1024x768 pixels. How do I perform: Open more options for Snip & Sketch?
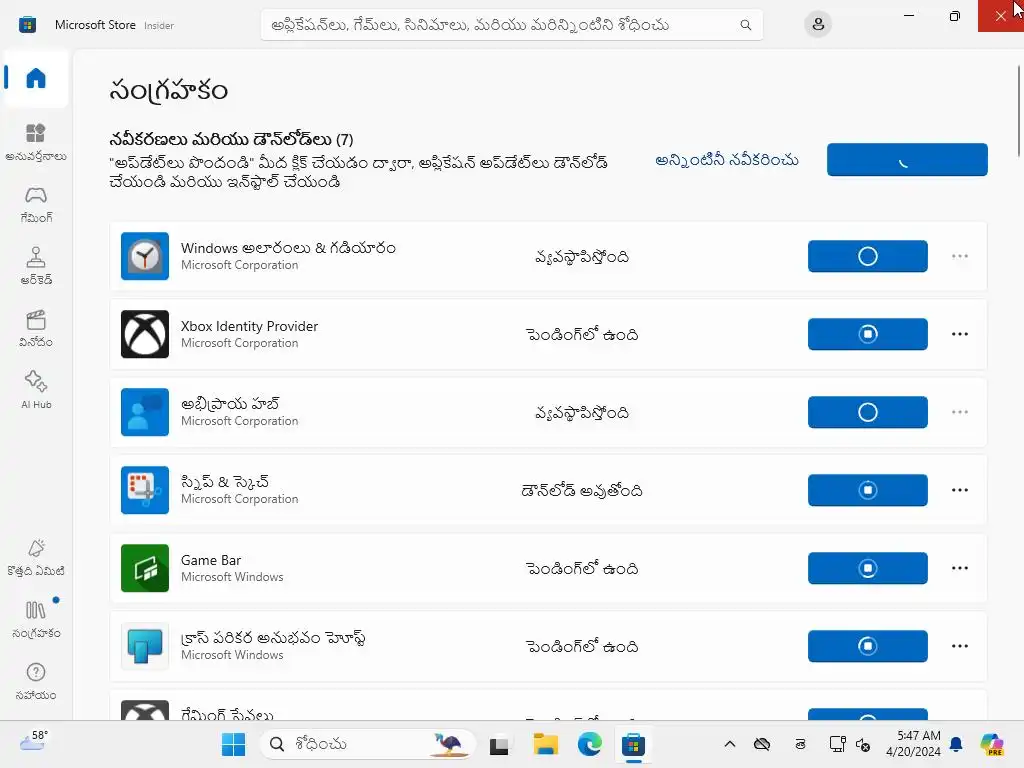coord(959,490)
